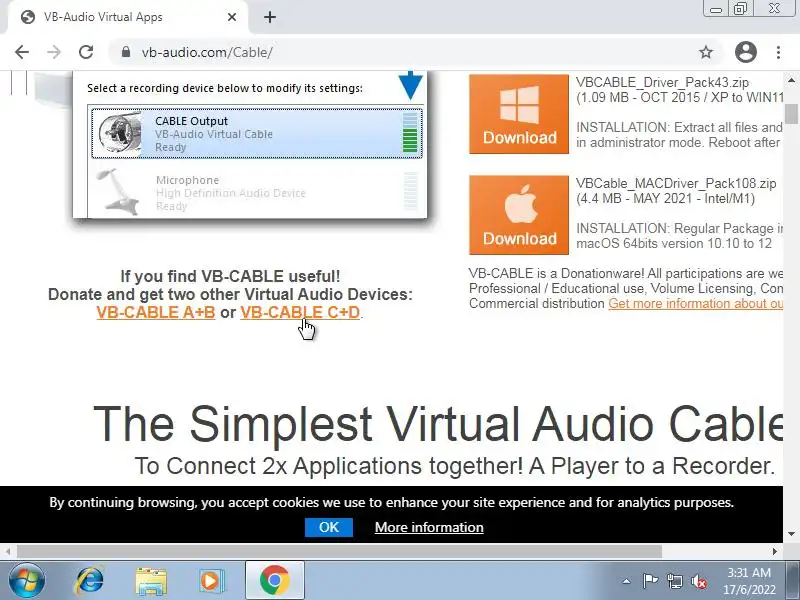Click the horizontal scrollbar right arrow
This screenshot has height=600, width=800.
pyautogui.click(x=775, y=551)
